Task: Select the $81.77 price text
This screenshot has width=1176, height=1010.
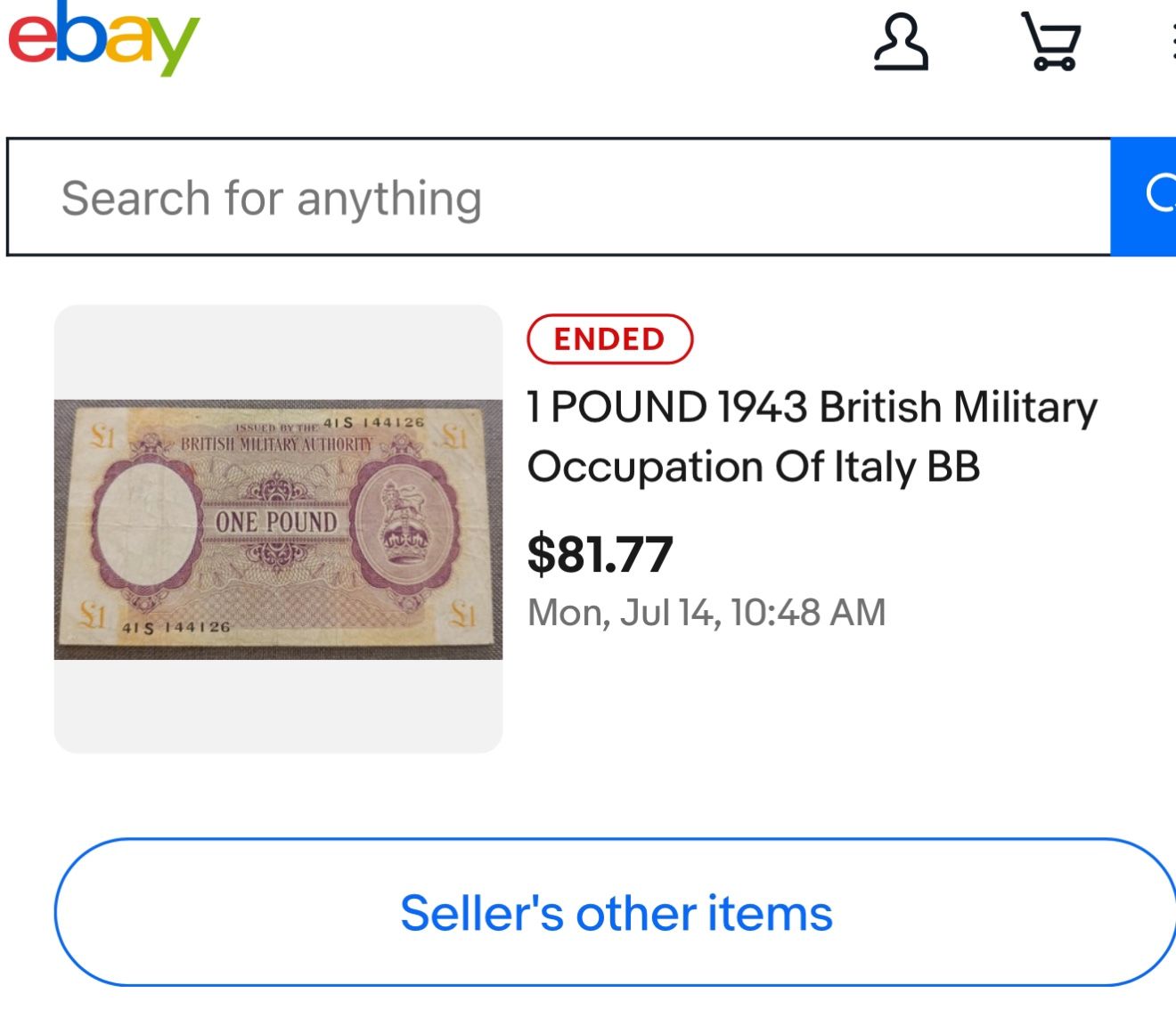Action: pyautogui.click(x=600, y=554)
